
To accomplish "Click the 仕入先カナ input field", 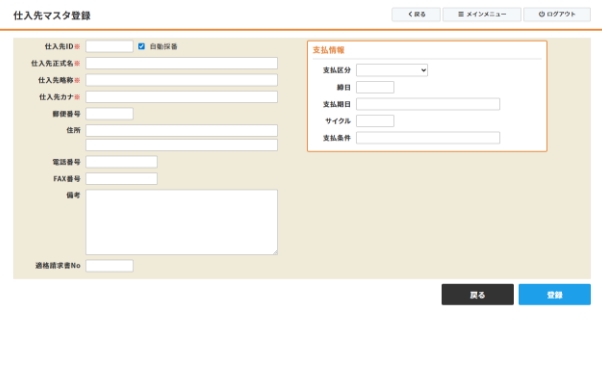I will pos(182,97).
